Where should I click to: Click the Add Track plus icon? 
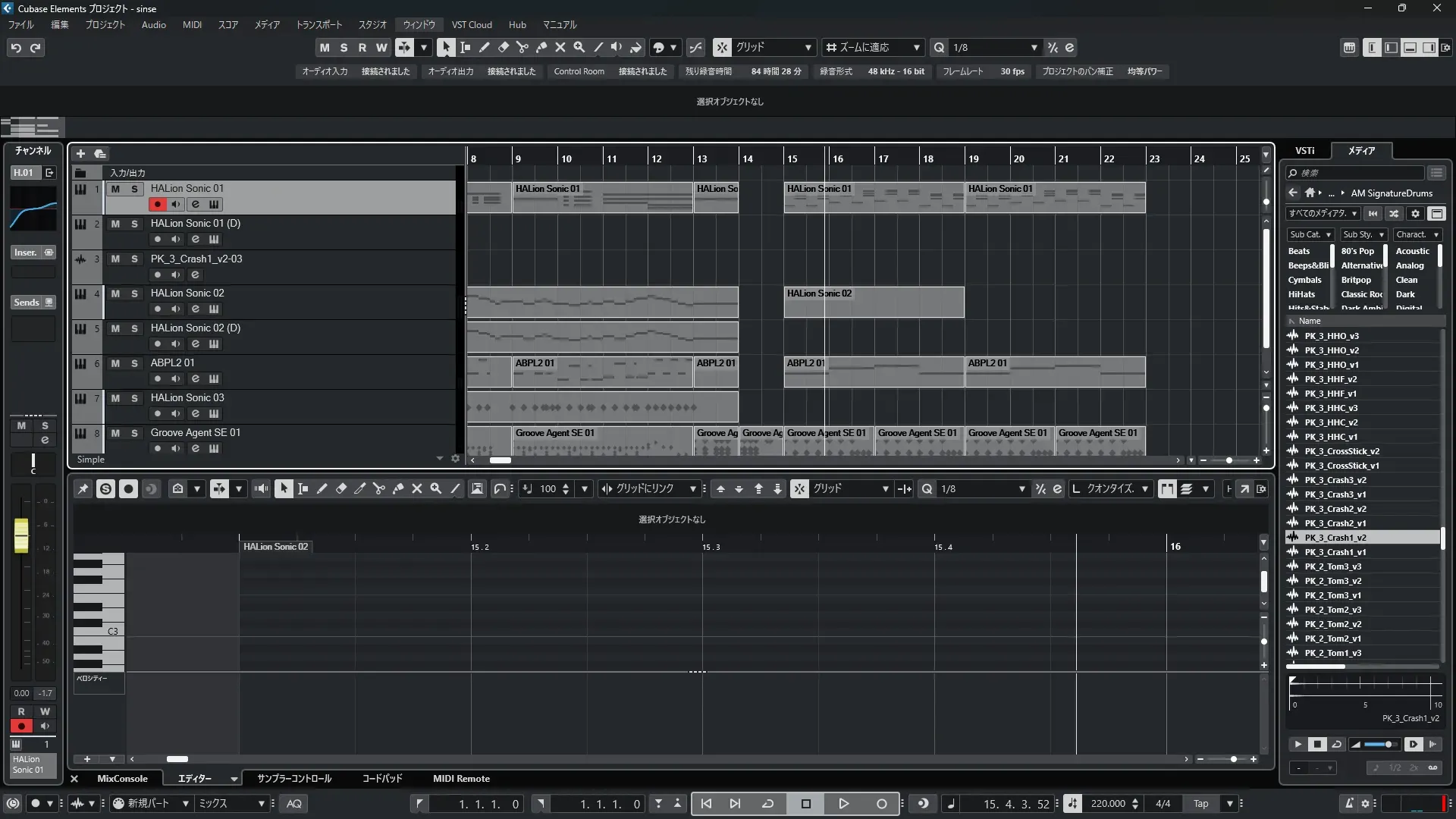pos(80,154)
